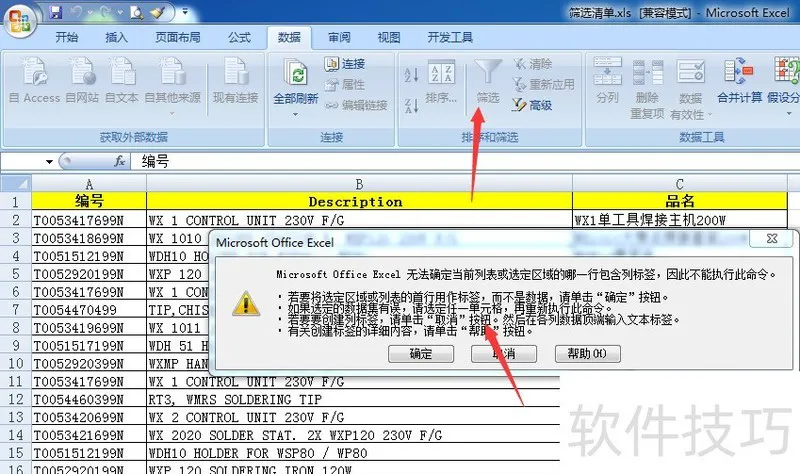This screenshot has height=474, width=800.
Task: Click cell WX1单工具焊接主机200W
Action: [680, 220]
